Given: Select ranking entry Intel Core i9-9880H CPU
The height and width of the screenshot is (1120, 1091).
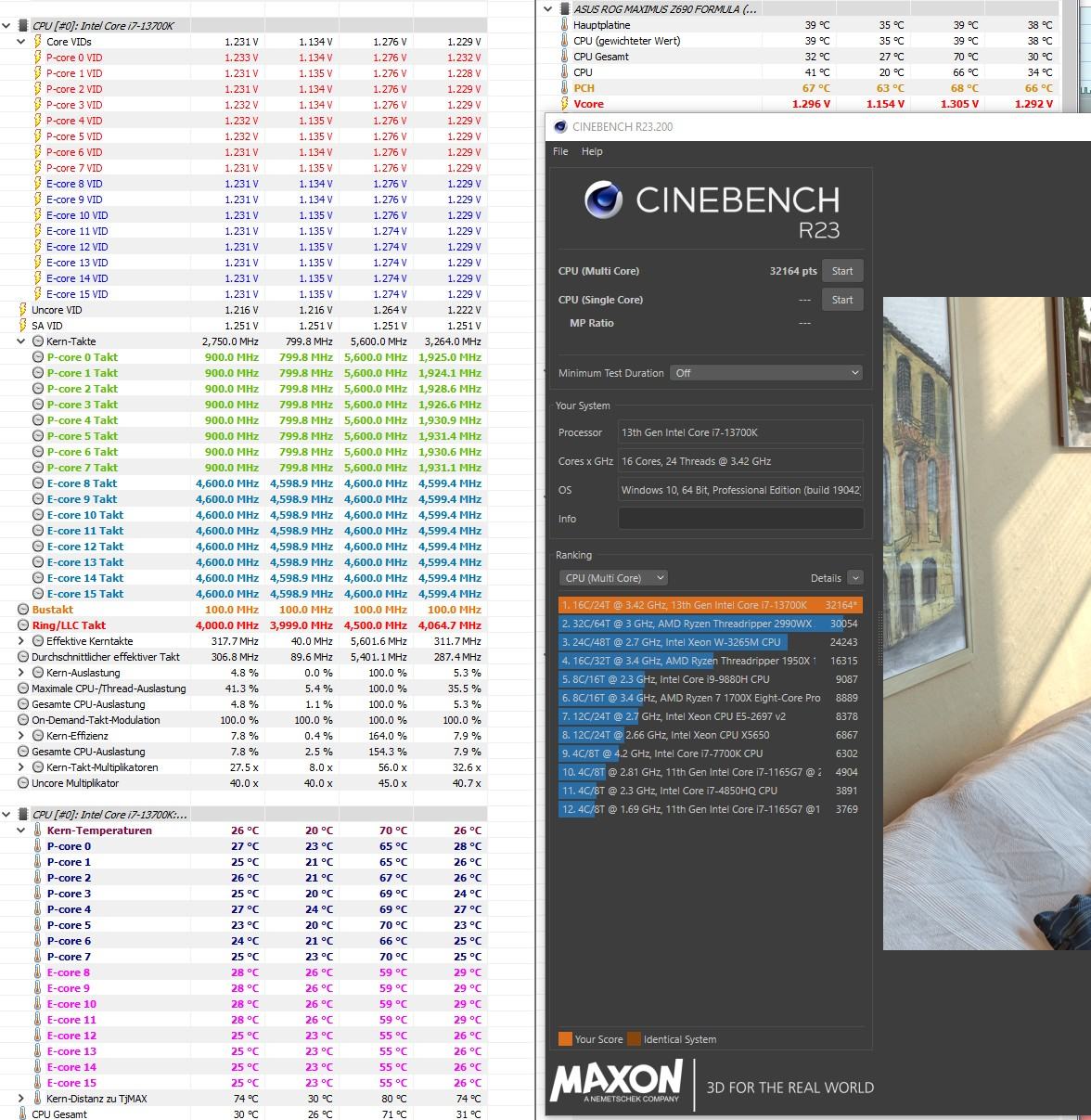Looking at the screenshot, I should [710, 679].
